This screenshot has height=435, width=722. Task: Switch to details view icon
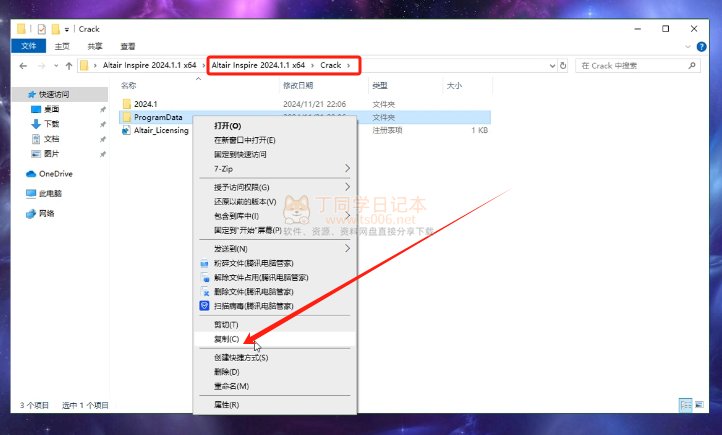[x=686, y=405]
